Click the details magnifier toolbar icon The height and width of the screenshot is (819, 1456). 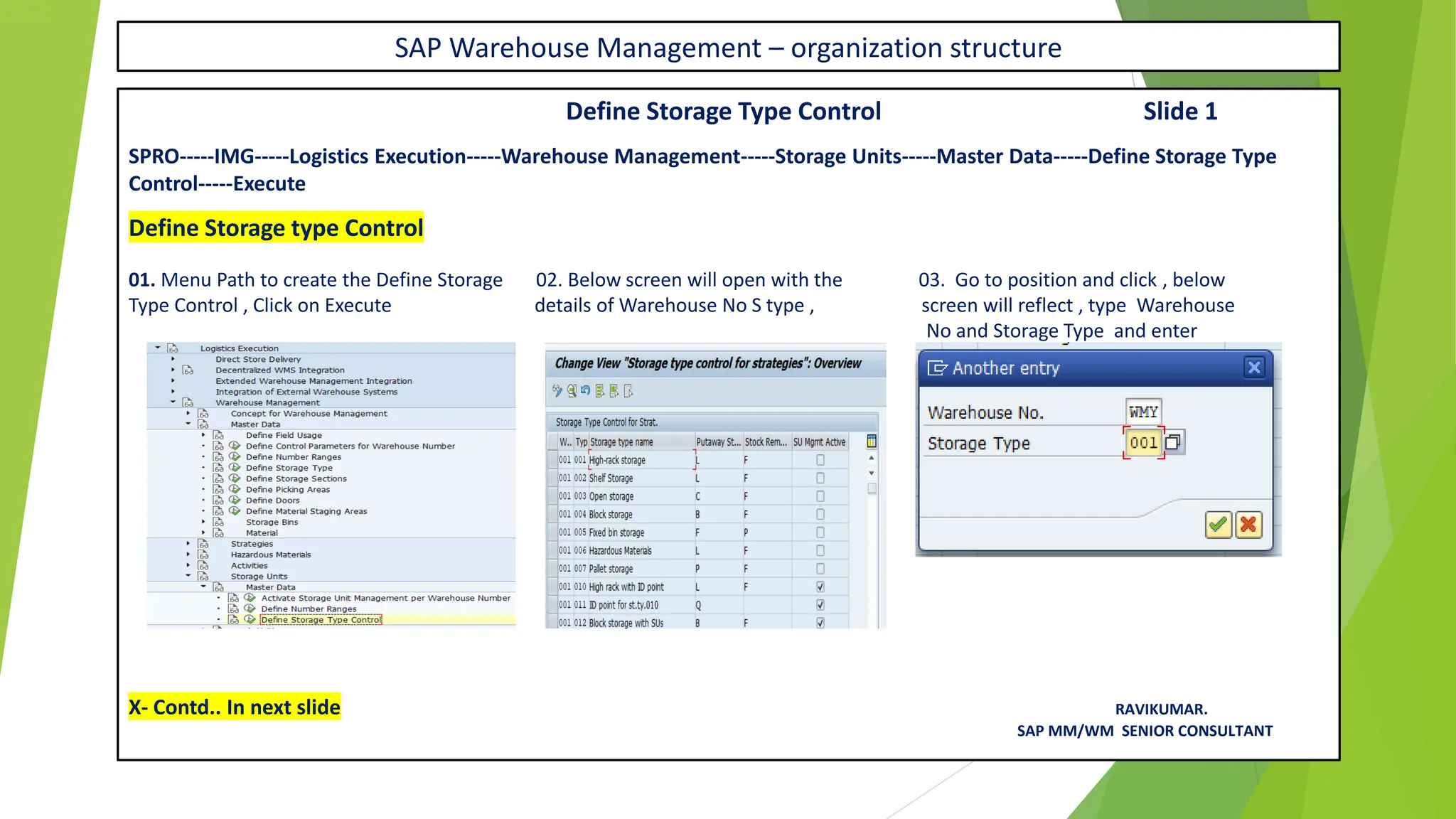pyautogui.click(x=572, y=390)
